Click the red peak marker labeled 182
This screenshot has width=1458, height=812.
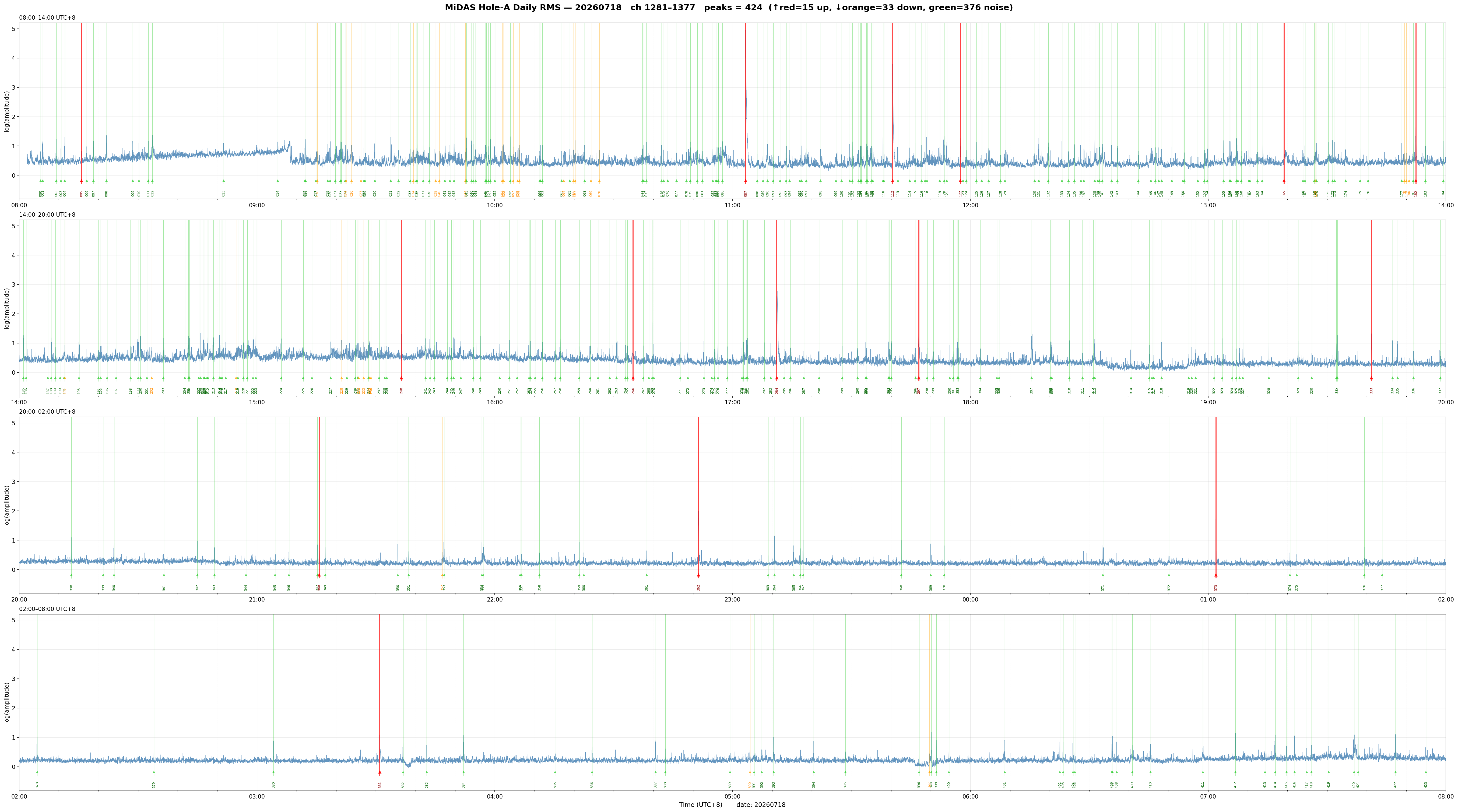(1415, 181)
